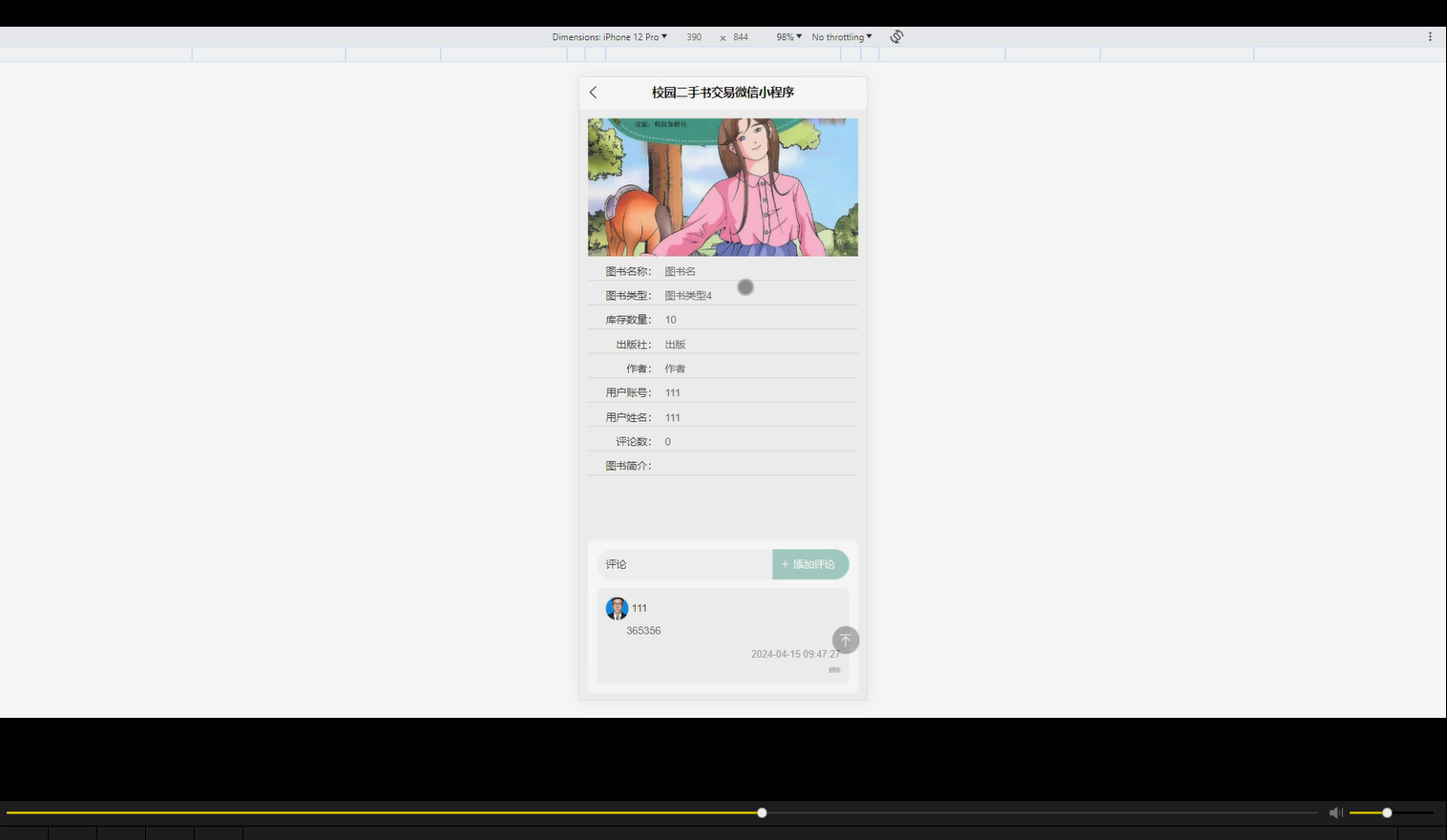Screen dimensions: 1447x840
Task: Click the 添加评论 add comment button
Action: 810,564
